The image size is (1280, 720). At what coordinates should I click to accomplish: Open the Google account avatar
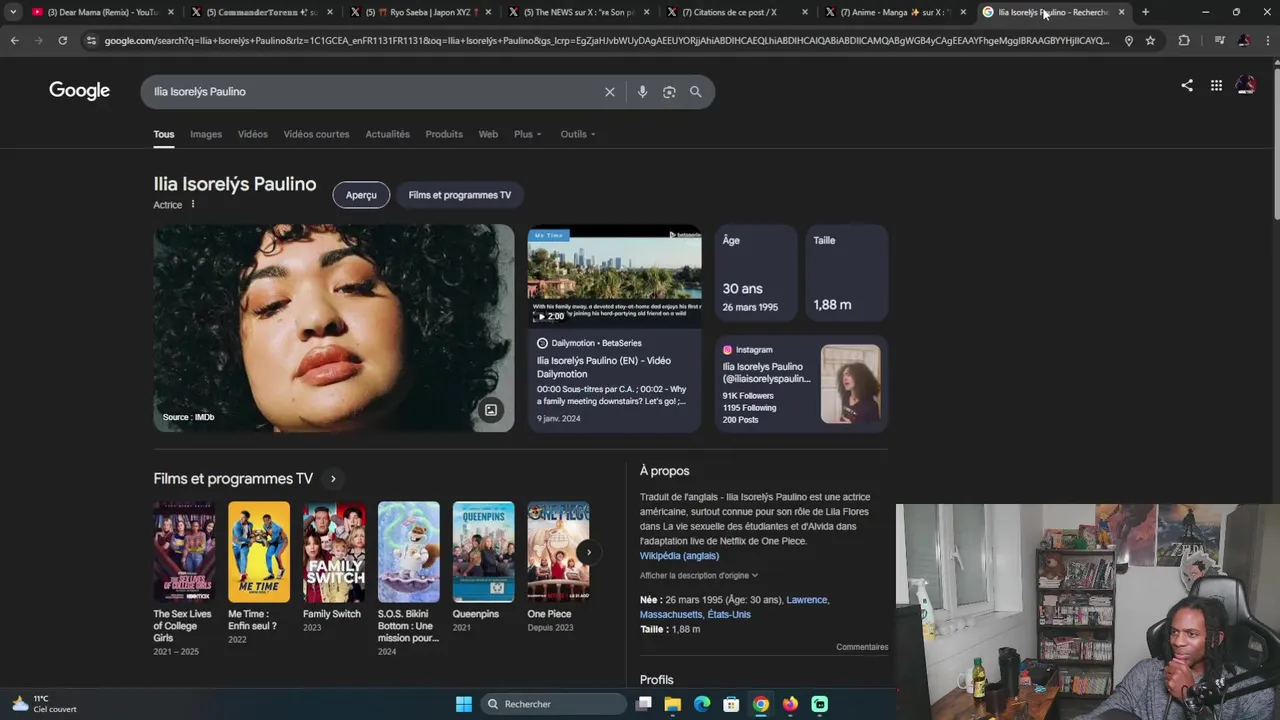point(1246,86)
